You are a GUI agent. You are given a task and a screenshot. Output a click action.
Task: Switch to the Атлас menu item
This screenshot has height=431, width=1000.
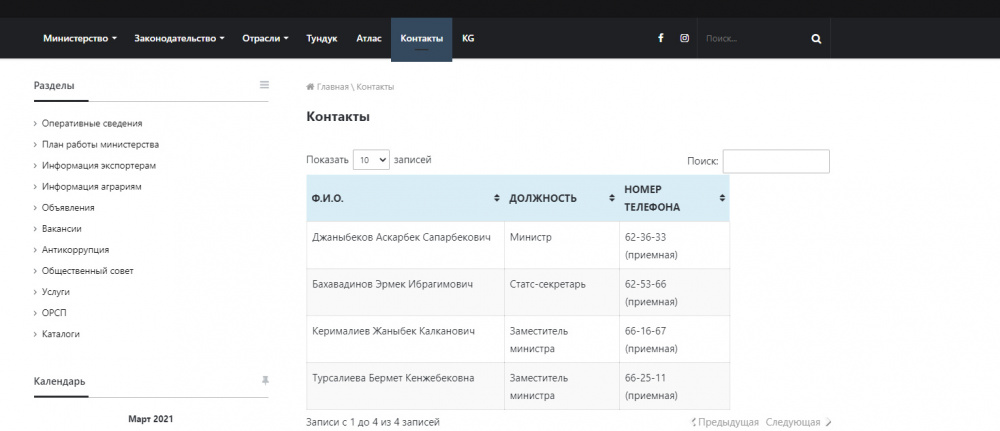point(368,38)
